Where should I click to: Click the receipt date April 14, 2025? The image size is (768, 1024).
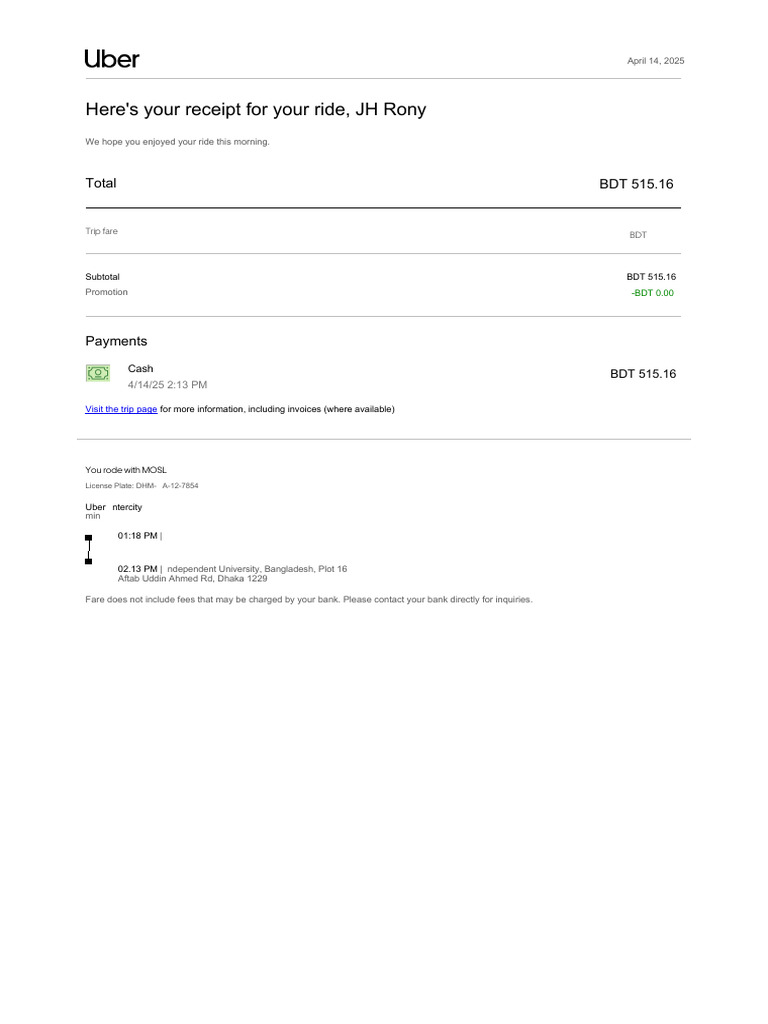655,61
